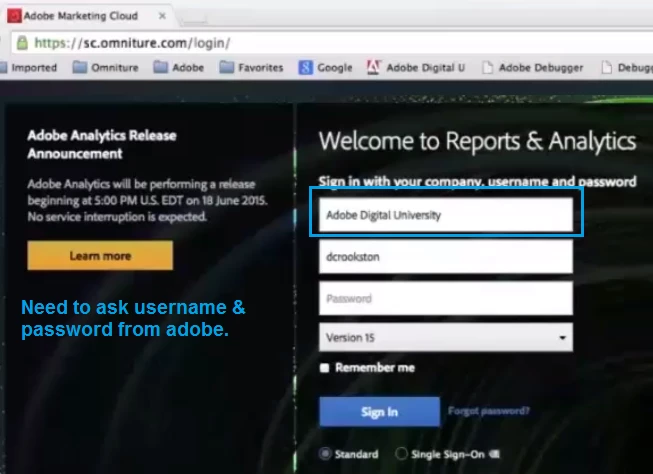Open the Favorites bookmarks folder
Viewport: 653px width, 474px height.
251,67
